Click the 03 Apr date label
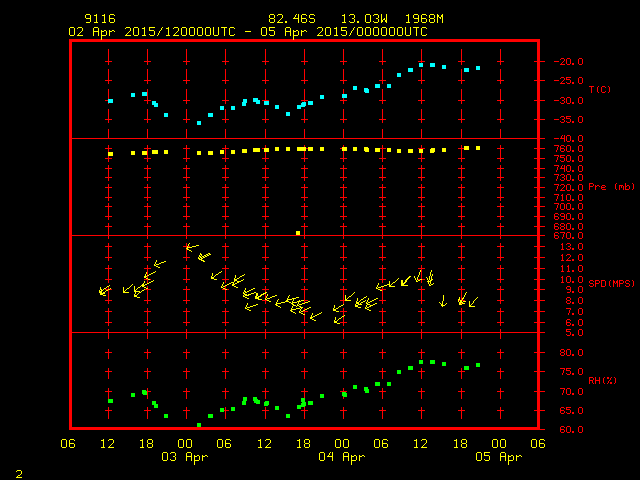Viewport: 640px width, 480px height. (x=184, y=457)
